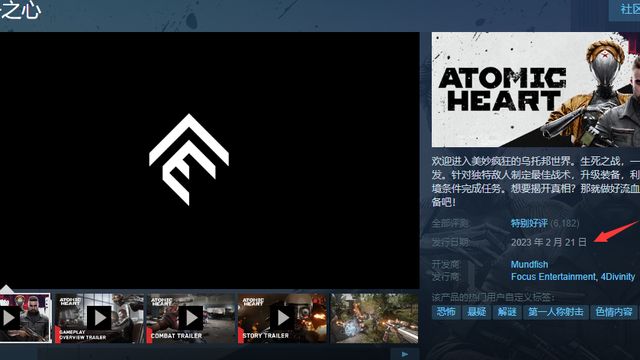Play the Story Trailer video thumbnail

click(x=282, y=318)
